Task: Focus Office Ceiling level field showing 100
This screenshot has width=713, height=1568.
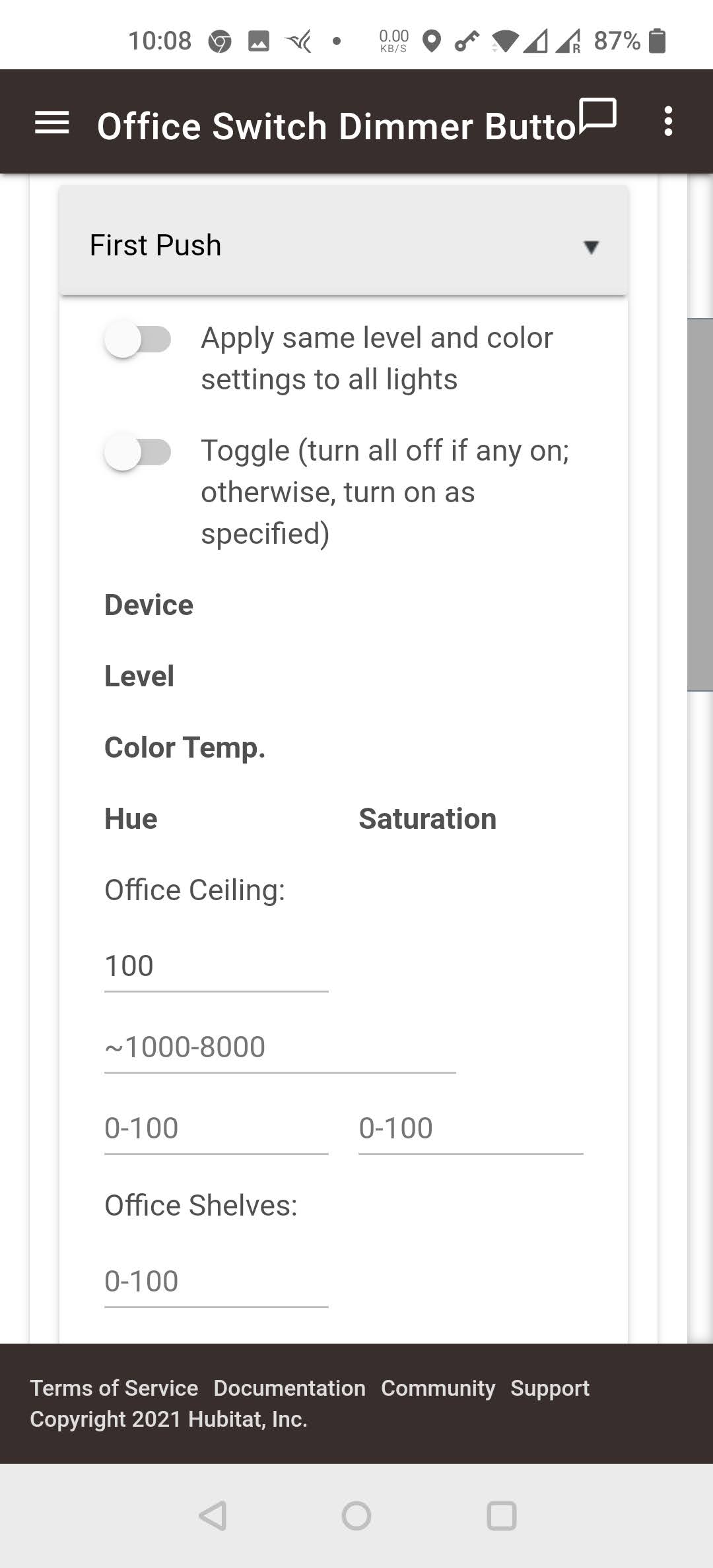Action: coord(216,967)
